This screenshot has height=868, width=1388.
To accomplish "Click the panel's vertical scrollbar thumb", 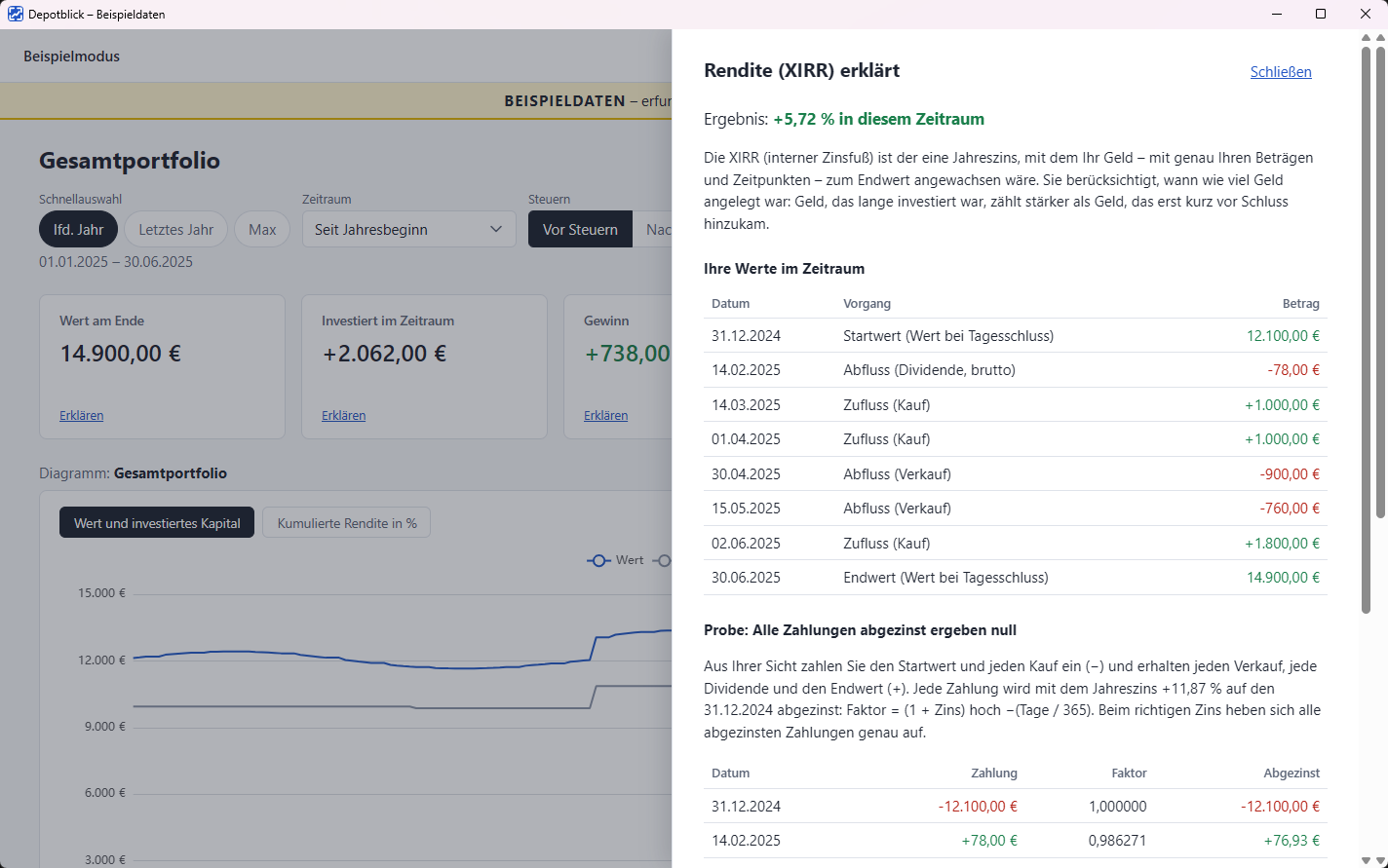I will pyautogui.click(x=1367, y=328).
